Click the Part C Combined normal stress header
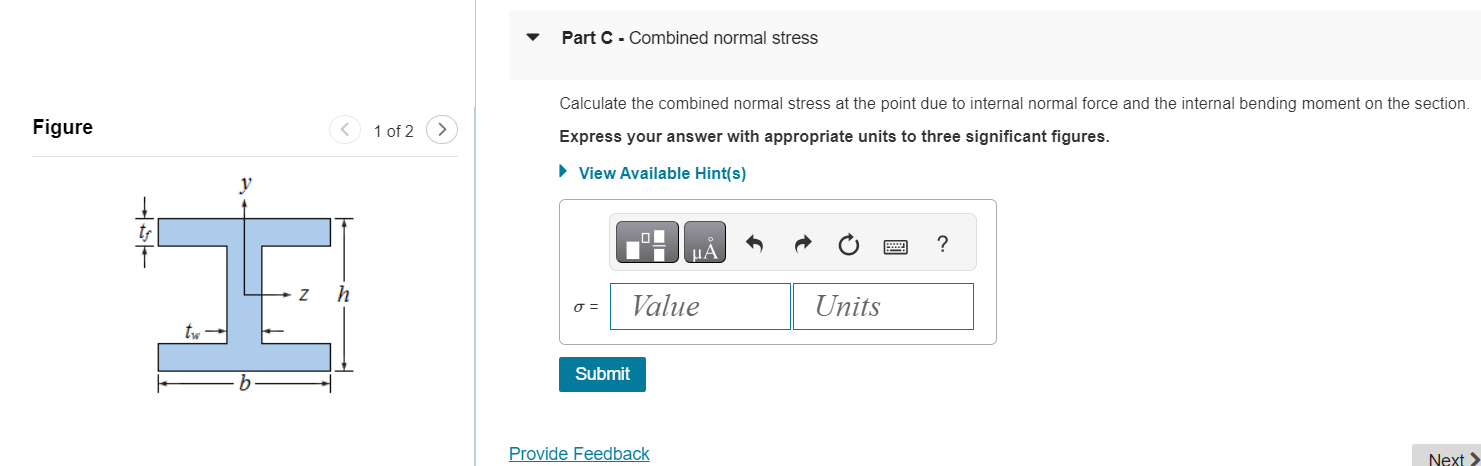 pyautogui.click(x=690, y=38)
